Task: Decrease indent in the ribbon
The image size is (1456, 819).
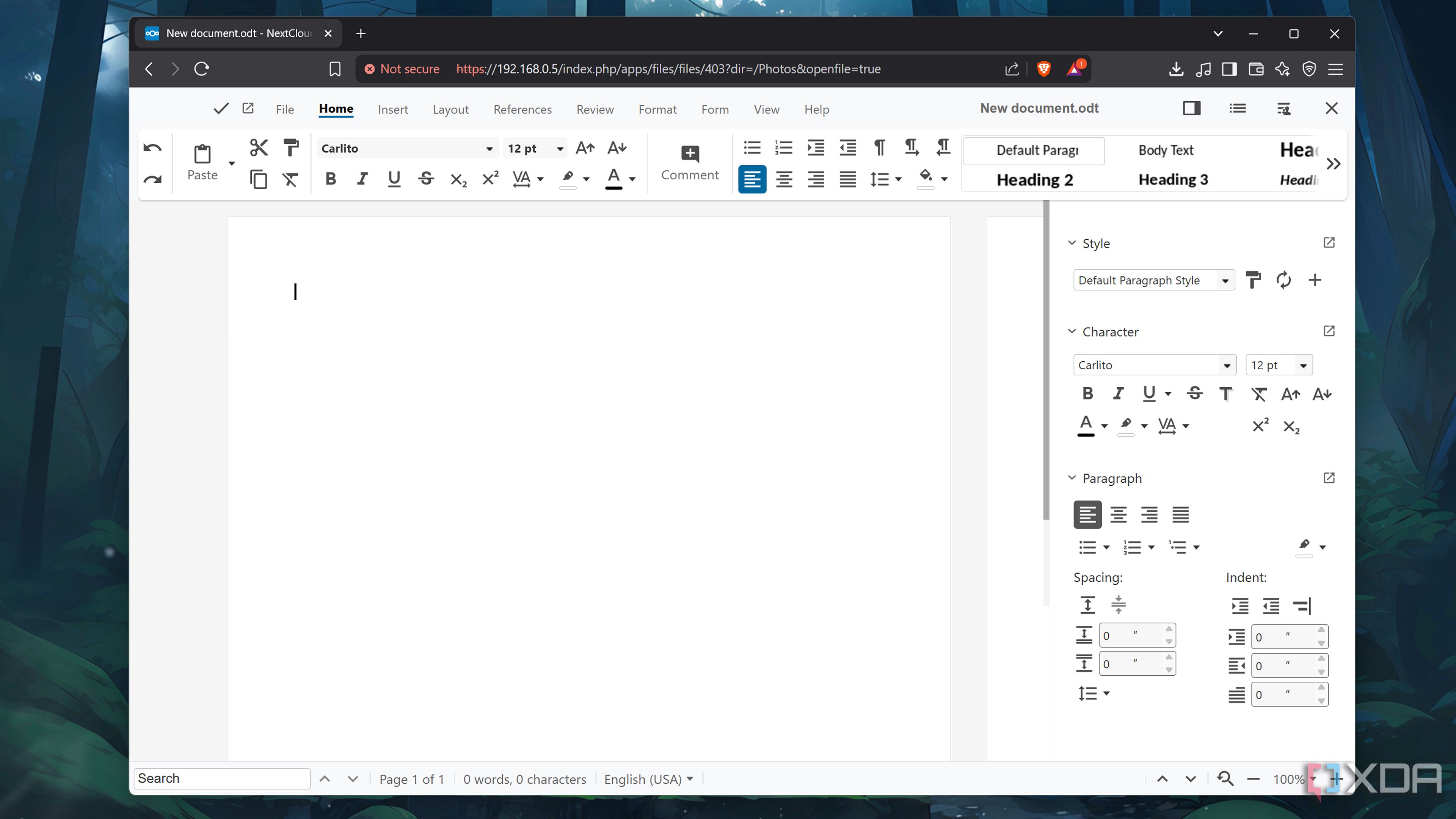Action: 847,148
